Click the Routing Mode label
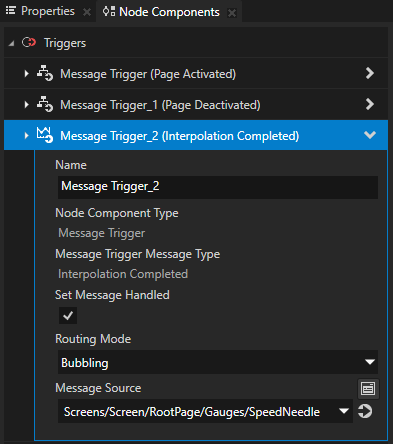 pyautogui.click(x=93, y=339)
